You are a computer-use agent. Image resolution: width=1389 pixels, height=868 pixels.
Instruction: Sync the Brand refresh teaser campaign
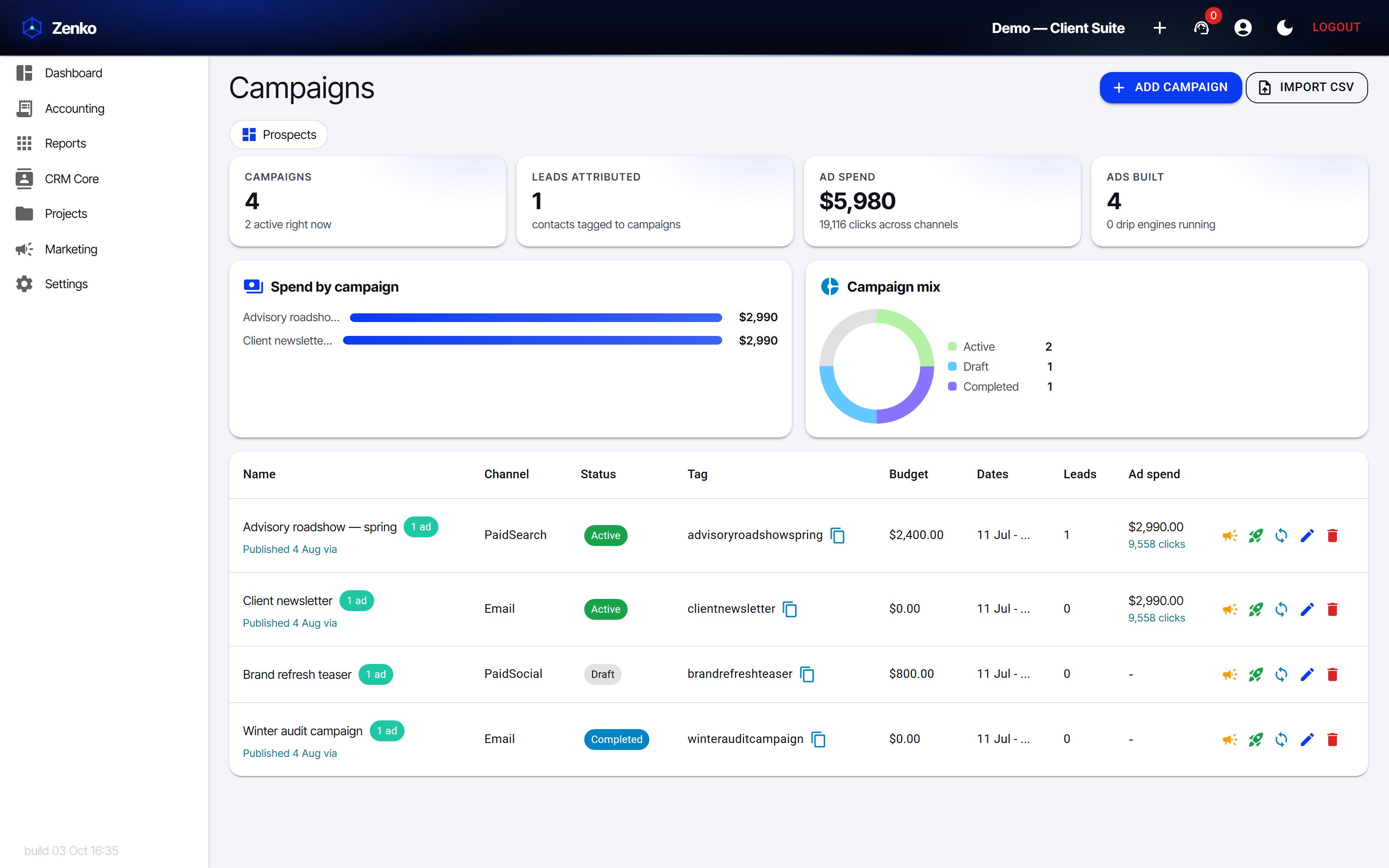click(1281, 674)
